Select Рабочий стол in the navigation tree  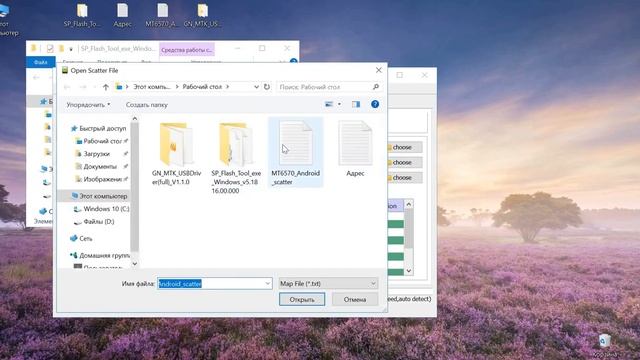click(x=99, y=141)
